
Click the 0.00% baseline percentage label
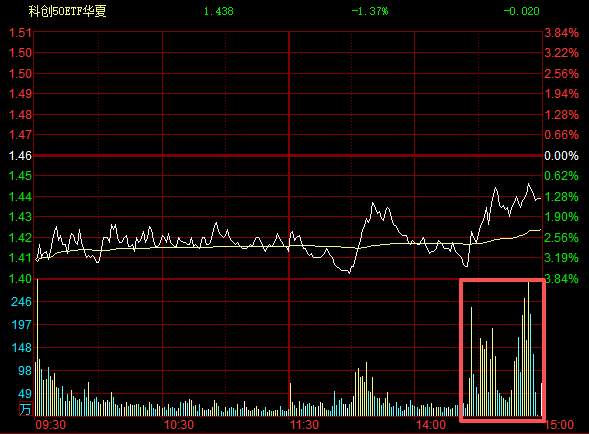562,156
